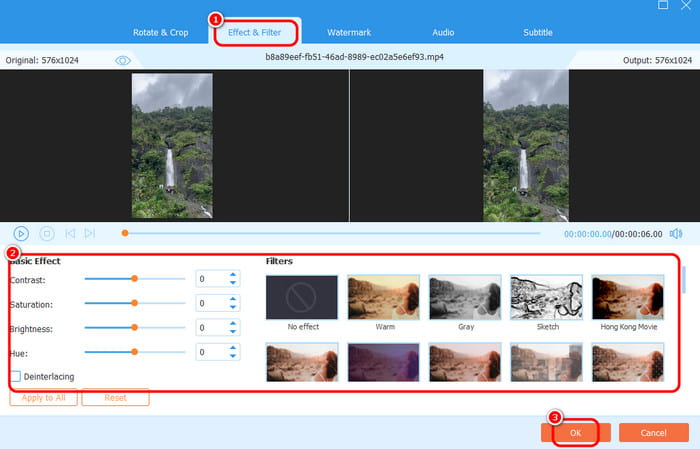The image size is (700, 449).
Task: Click the original video preview
Action: (x=172, y=146)
